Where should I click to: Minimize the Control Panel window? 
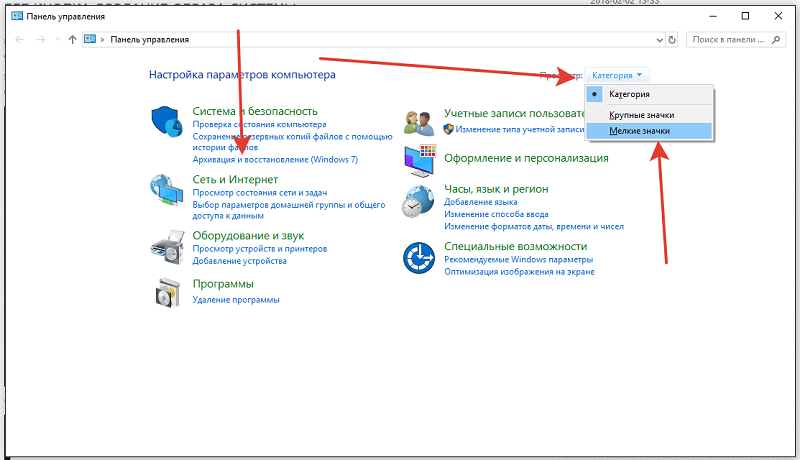point(713,16)
